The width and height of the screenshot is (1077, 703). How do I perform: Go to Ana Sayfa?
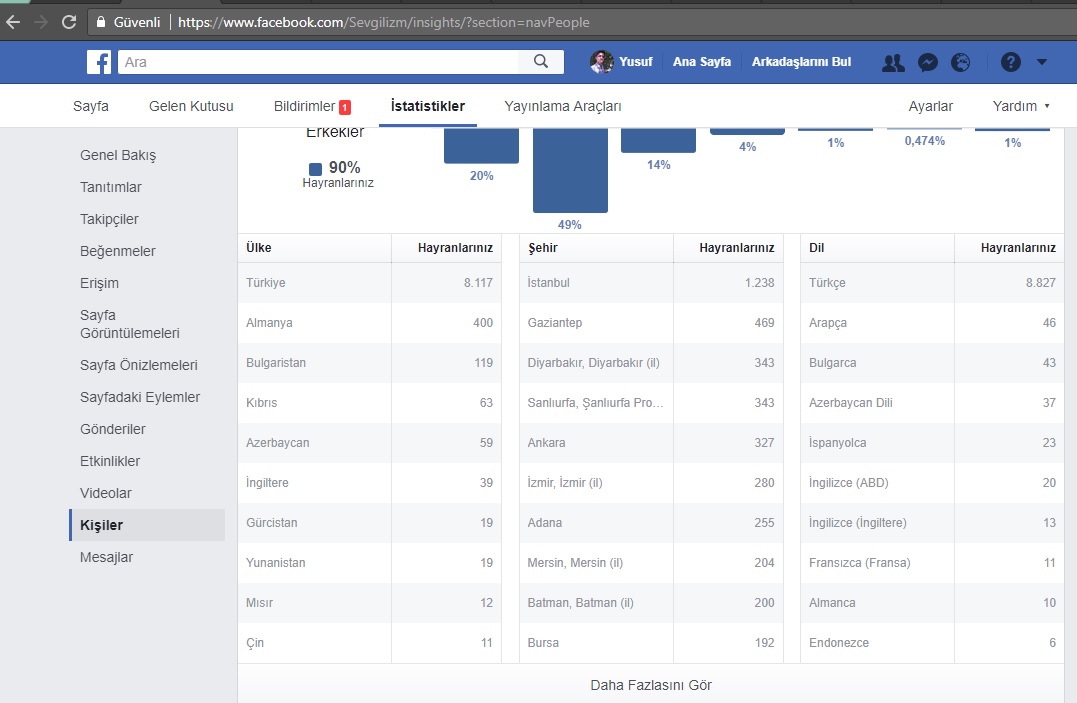coord(701,62)
